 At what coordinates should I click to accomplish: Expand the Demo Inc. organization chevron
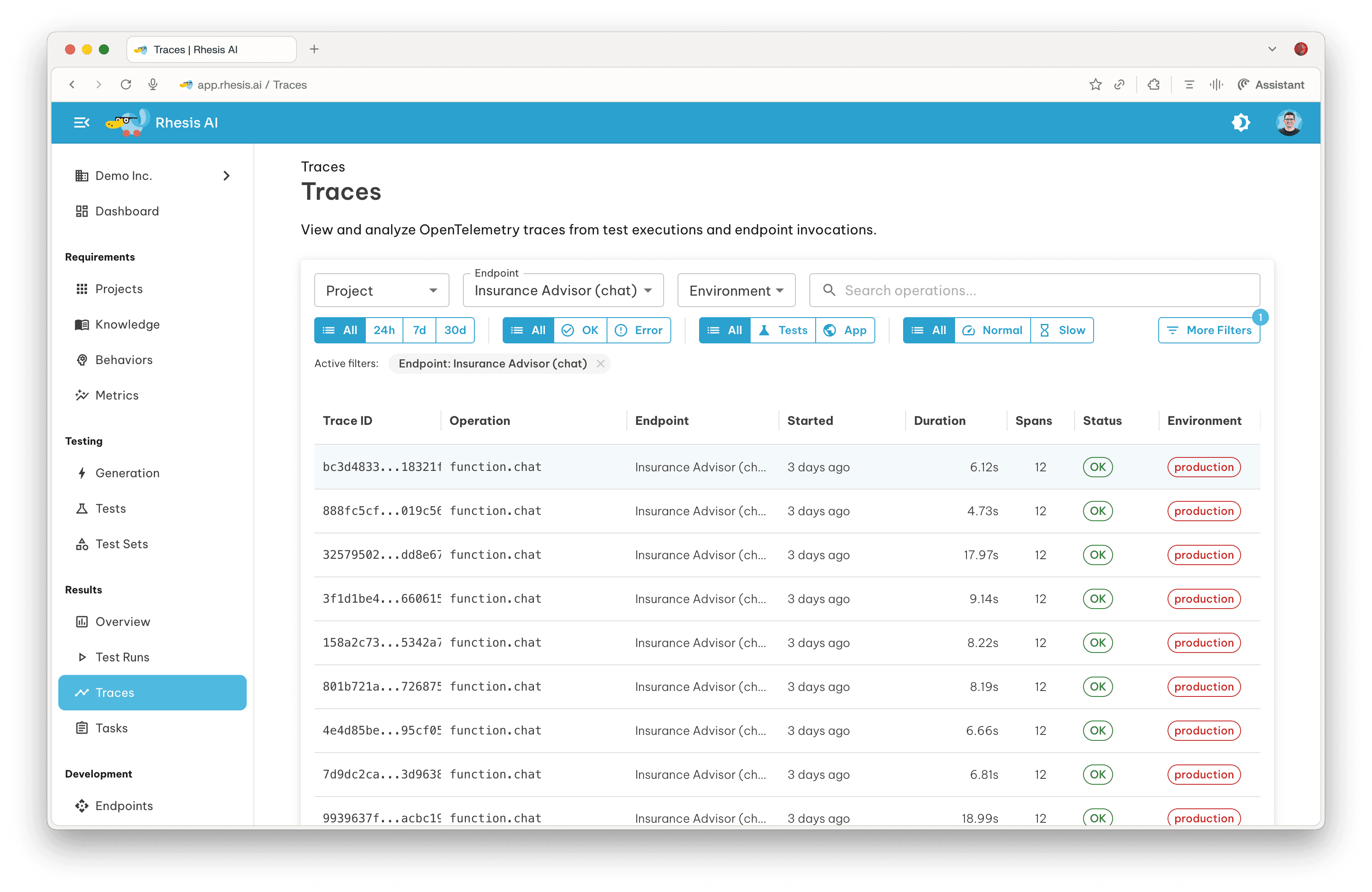click(x=226, y=176)
